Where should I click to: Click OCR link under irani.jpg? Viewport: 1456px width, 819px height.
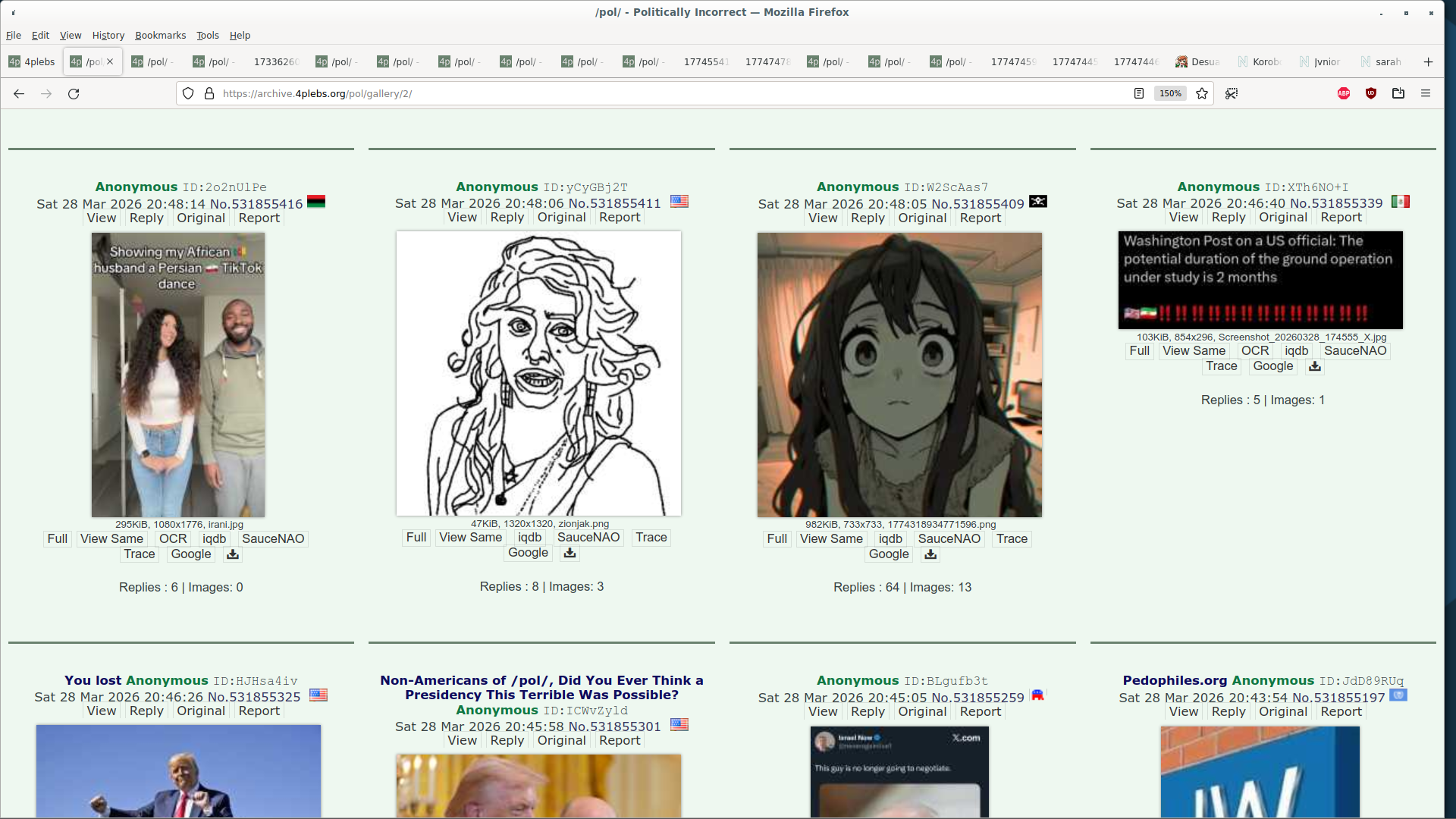click(172, 538)
